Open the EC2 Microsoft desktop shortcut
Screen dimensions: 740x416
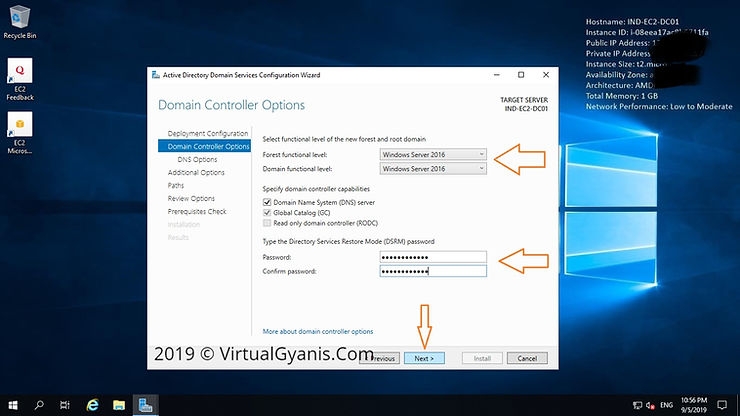click(x=20, y=130)
